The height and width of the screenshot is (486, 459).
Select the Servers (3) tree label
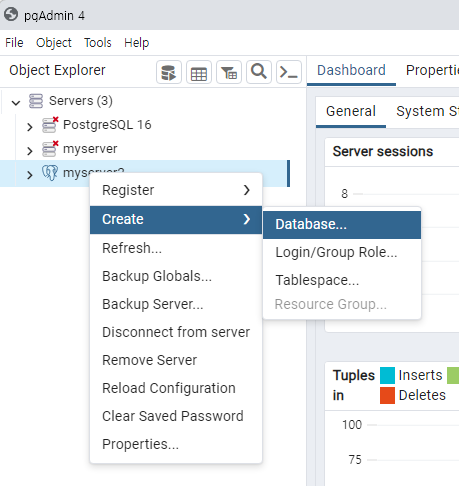(81, 101)
